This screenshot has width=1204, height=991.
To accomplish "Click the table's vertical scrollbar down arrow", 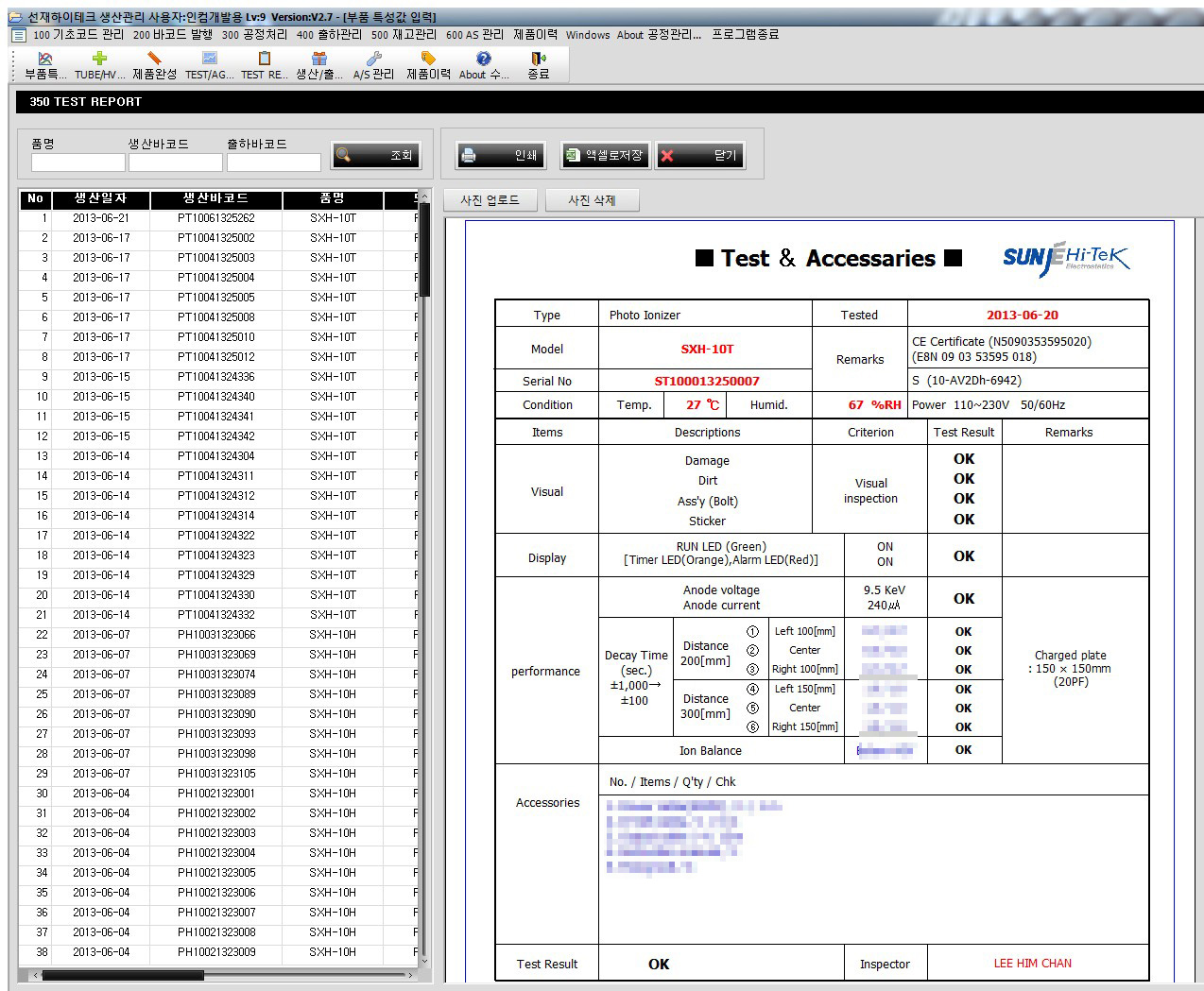I will (424, 961).
